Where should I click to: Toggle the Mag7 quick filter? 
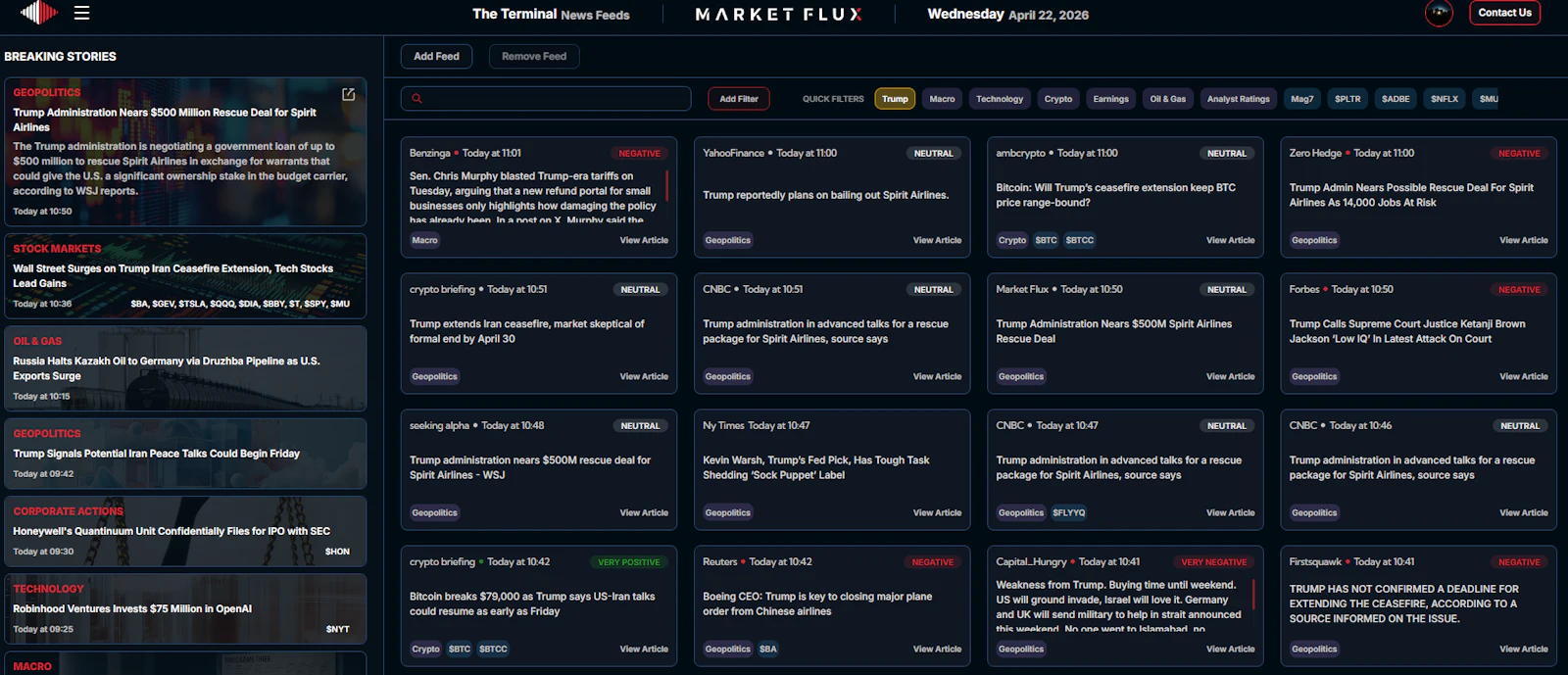coord(1301,99)
